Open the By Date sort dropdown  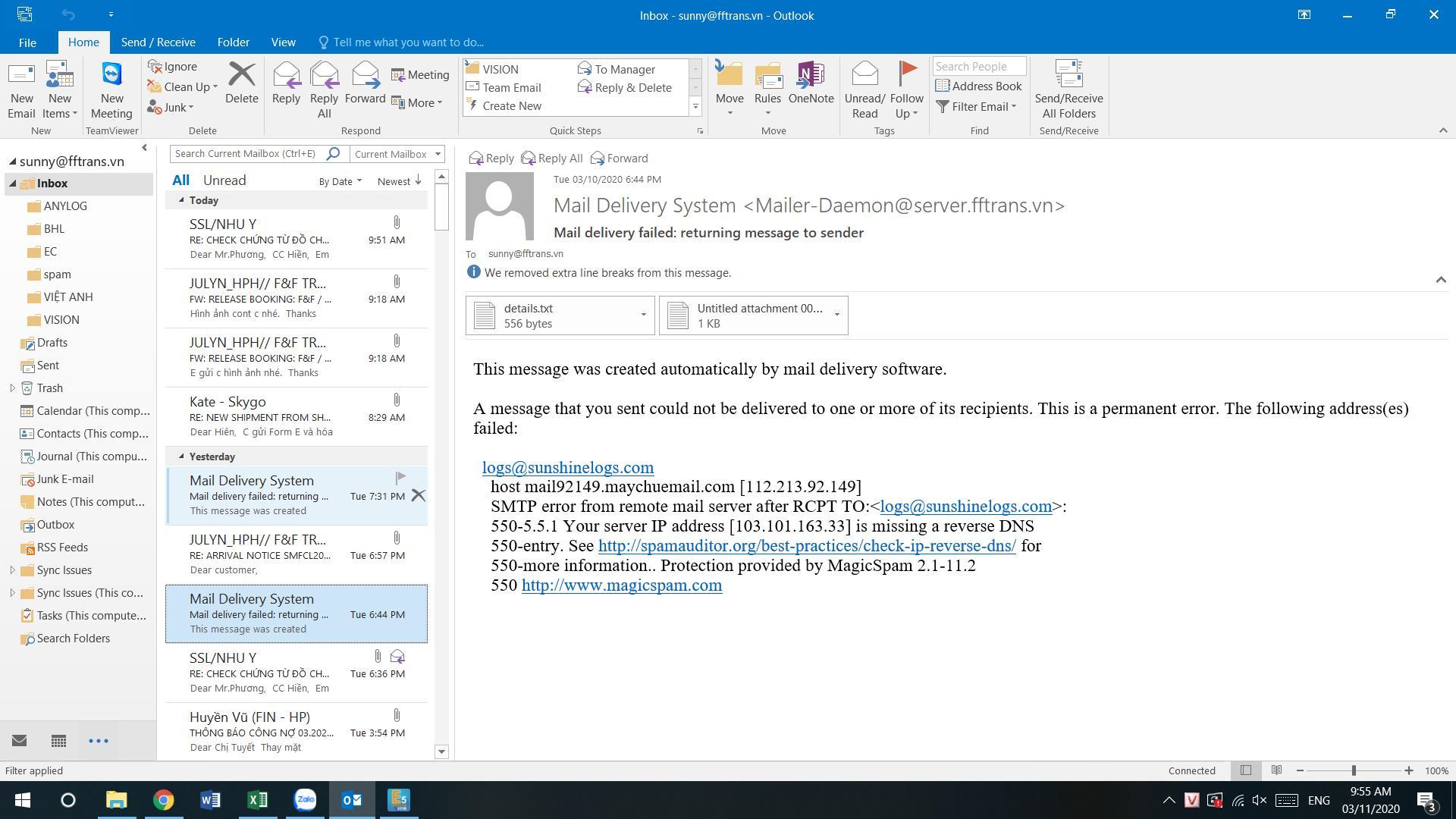pyautogui.click(x=340, y=181)
